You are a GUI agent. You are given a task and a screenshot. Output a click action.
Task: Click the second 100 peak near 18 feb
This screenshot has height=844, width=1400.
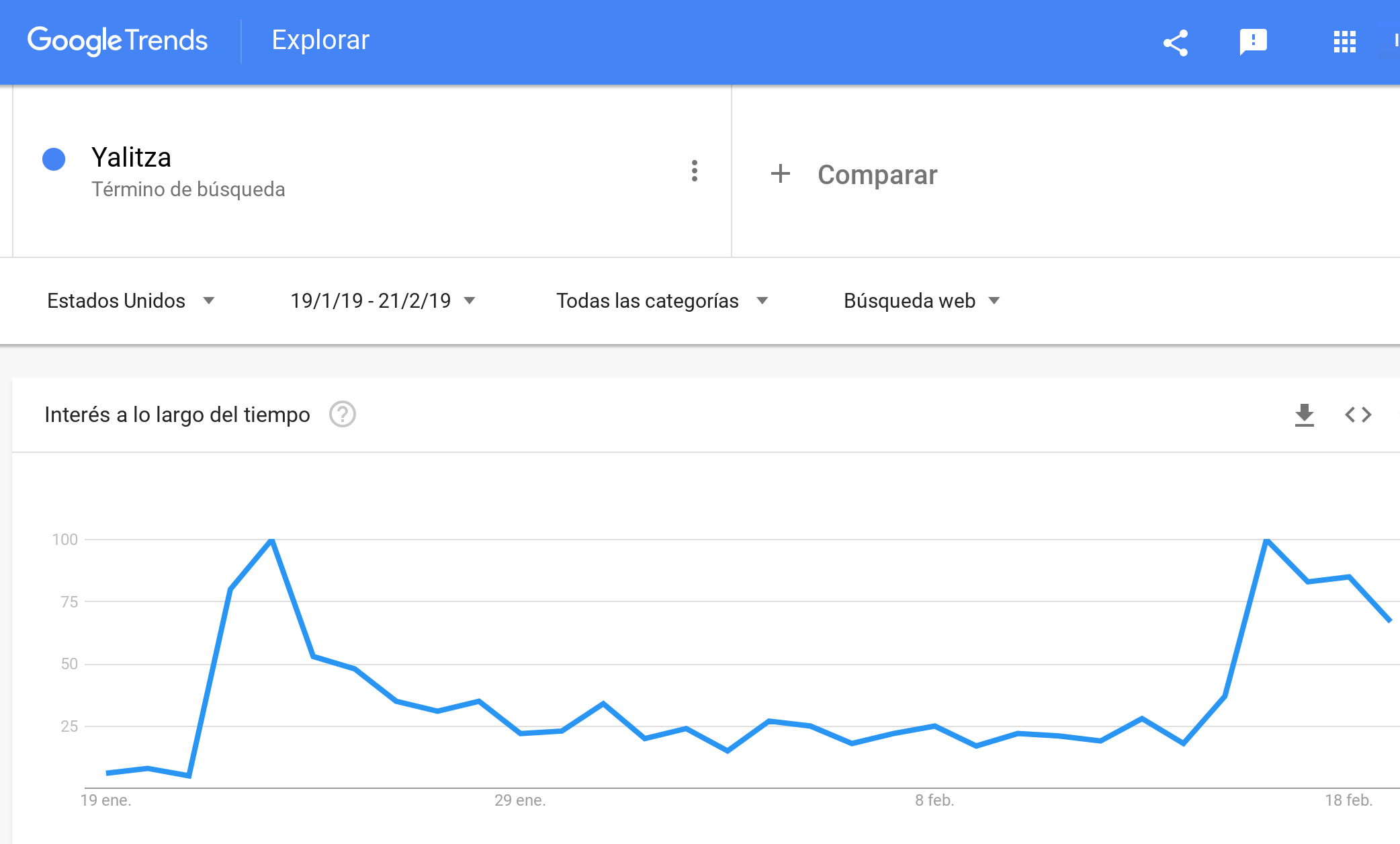[1266, 540]
